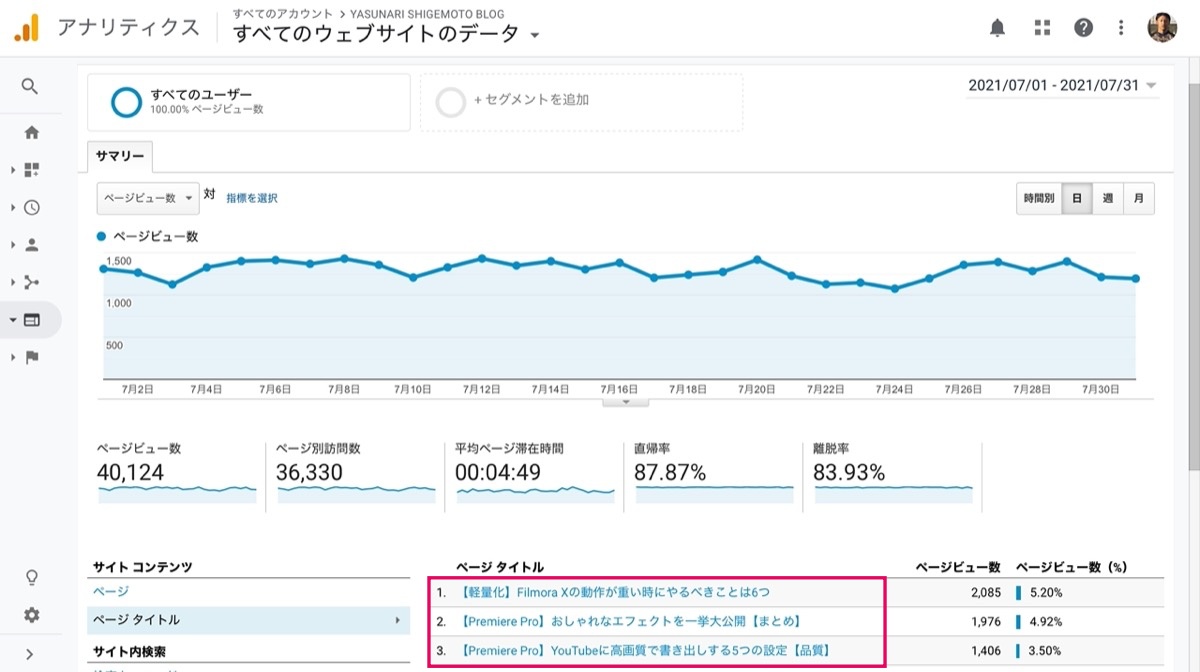Screen dimensions: 1200x672
Task: Select ページ under サイト コンテンツ
Action: click(111, 592)
